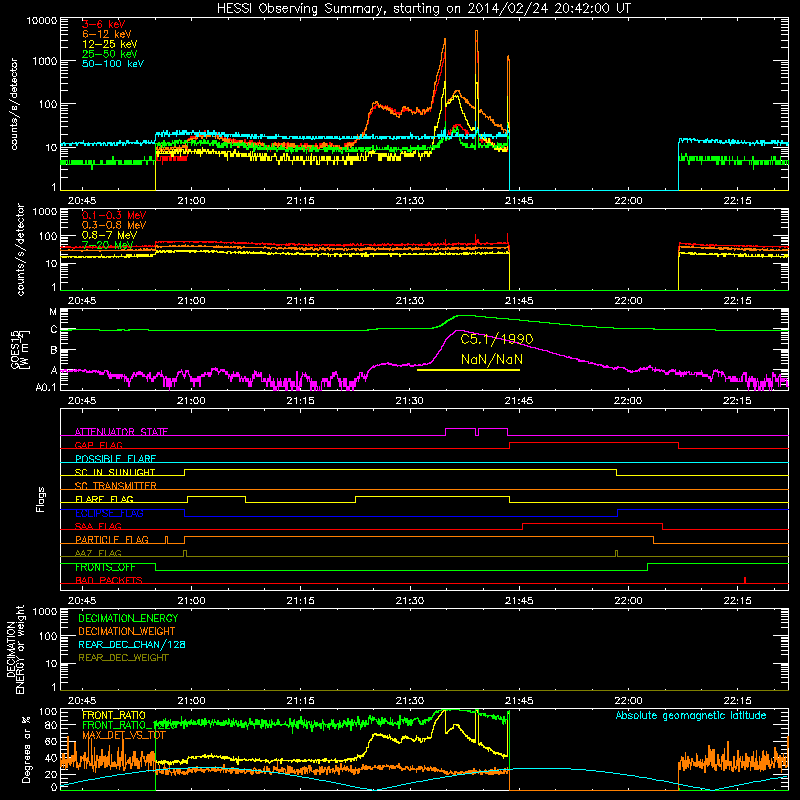Click the Flags axis title

click(x=41, y=500)
